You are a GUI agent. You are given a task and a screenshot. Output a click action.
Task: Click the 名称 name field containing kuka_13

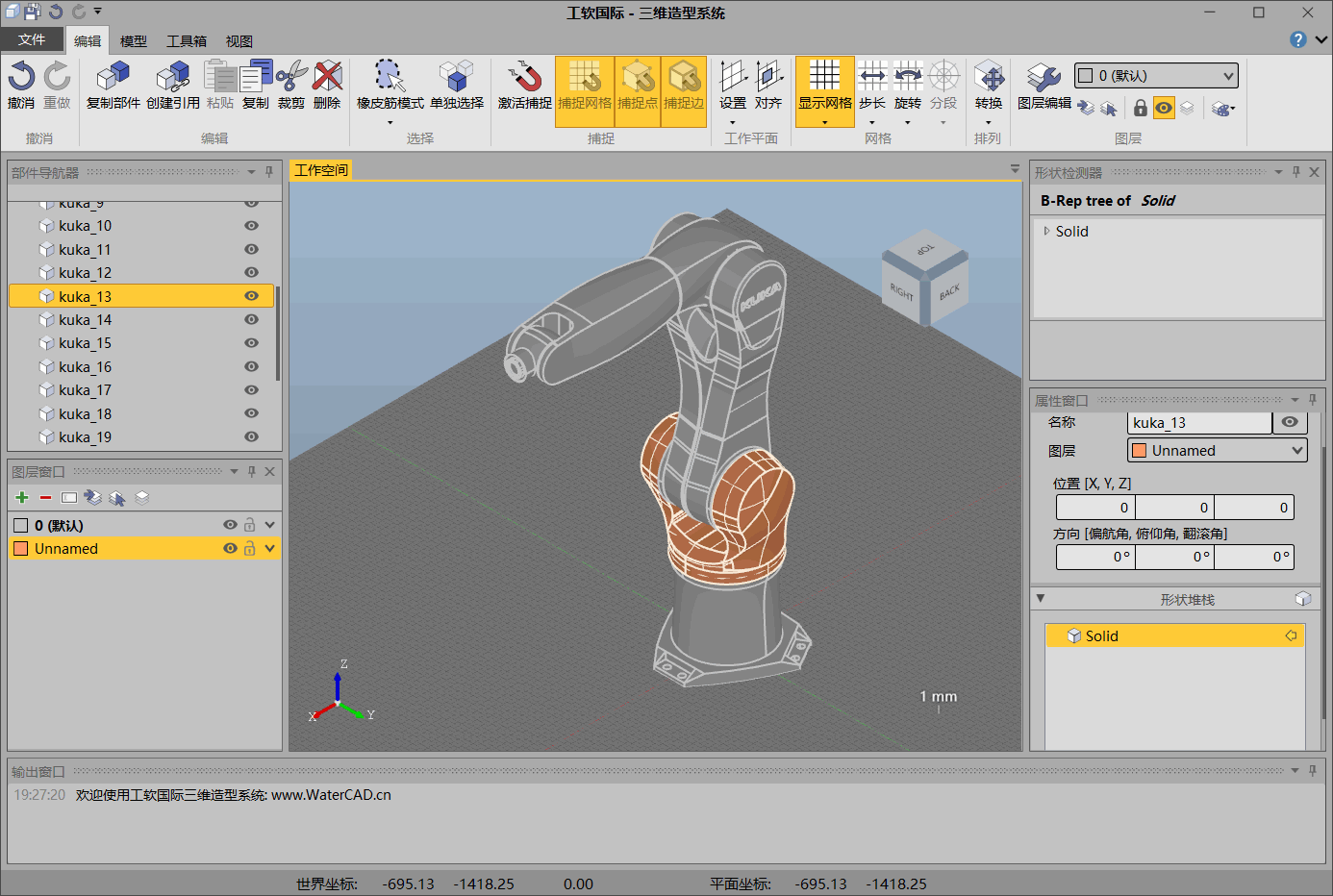click(1198, 423)
